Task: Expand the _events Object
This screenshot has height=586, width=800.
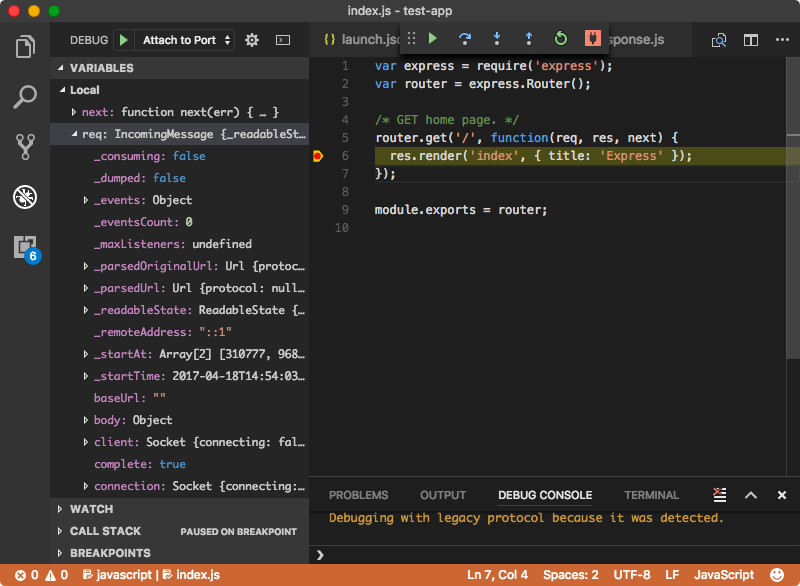Action: click(x=86, y=200)
